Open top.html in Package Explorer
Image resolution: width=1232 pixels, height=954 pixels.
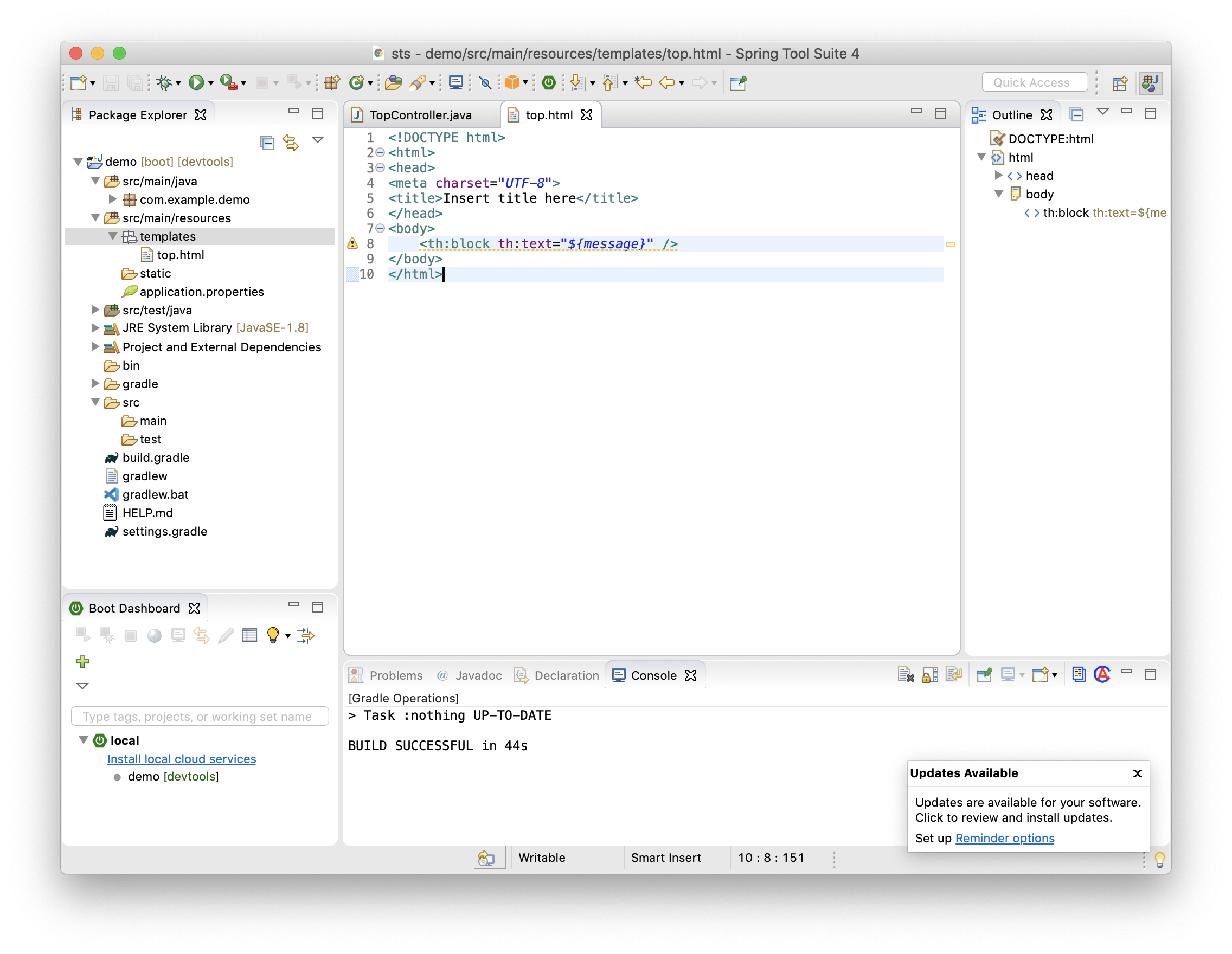(x=180, y=255)
